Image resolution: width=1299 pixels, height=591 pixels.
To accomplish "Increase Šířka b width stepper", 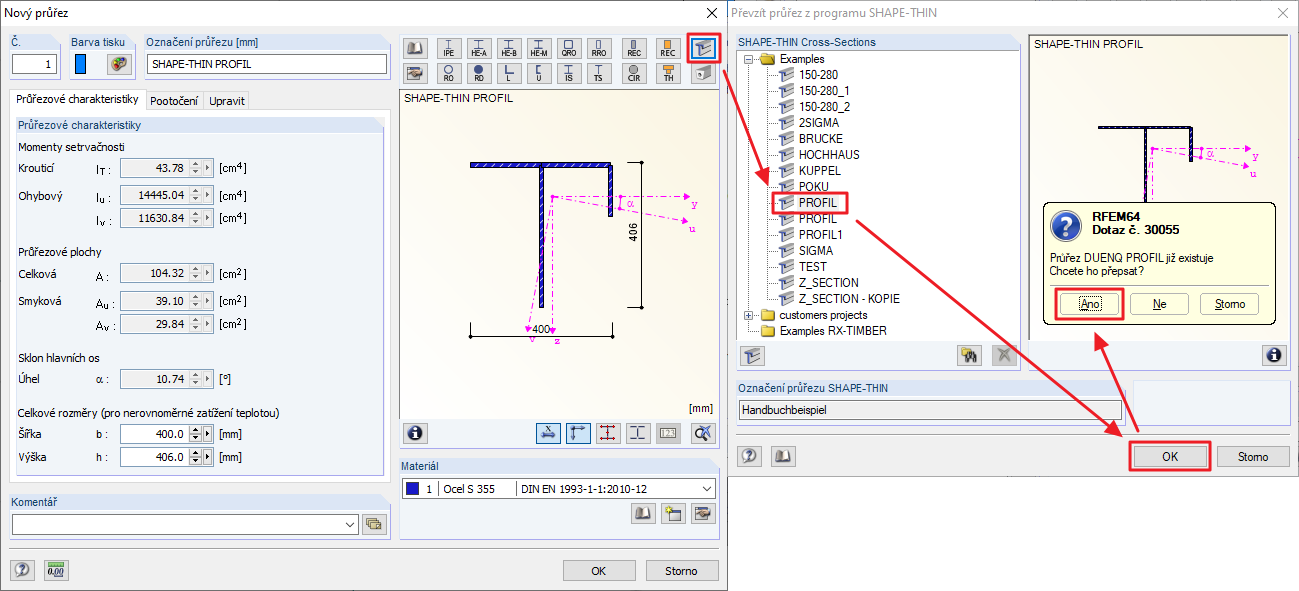I will (x=195, y=430).
